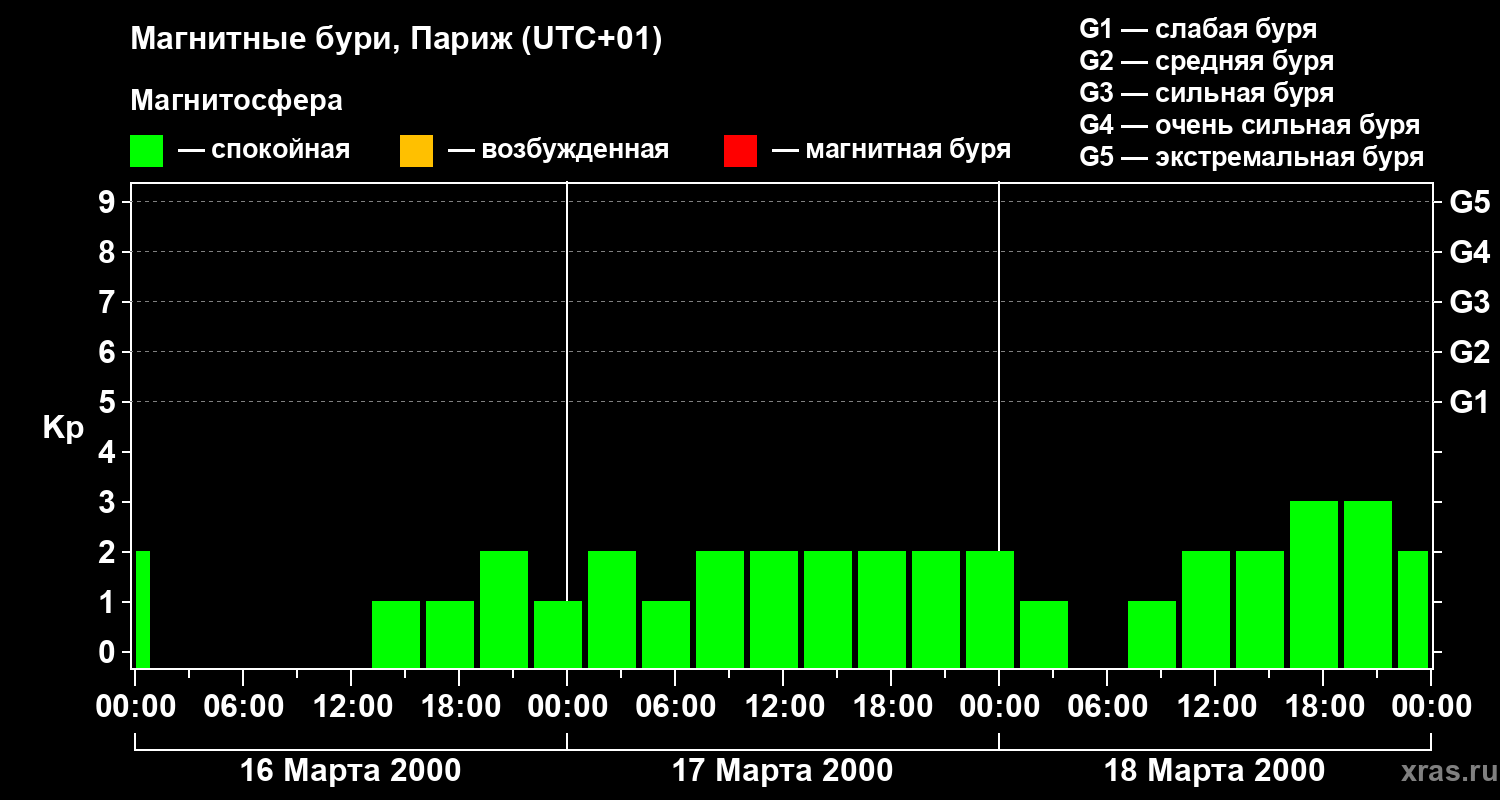This screenshot has height=800, width=1500.
Task: Click the 'Магнитосфера' heading
Action: [x=236, y=101]
